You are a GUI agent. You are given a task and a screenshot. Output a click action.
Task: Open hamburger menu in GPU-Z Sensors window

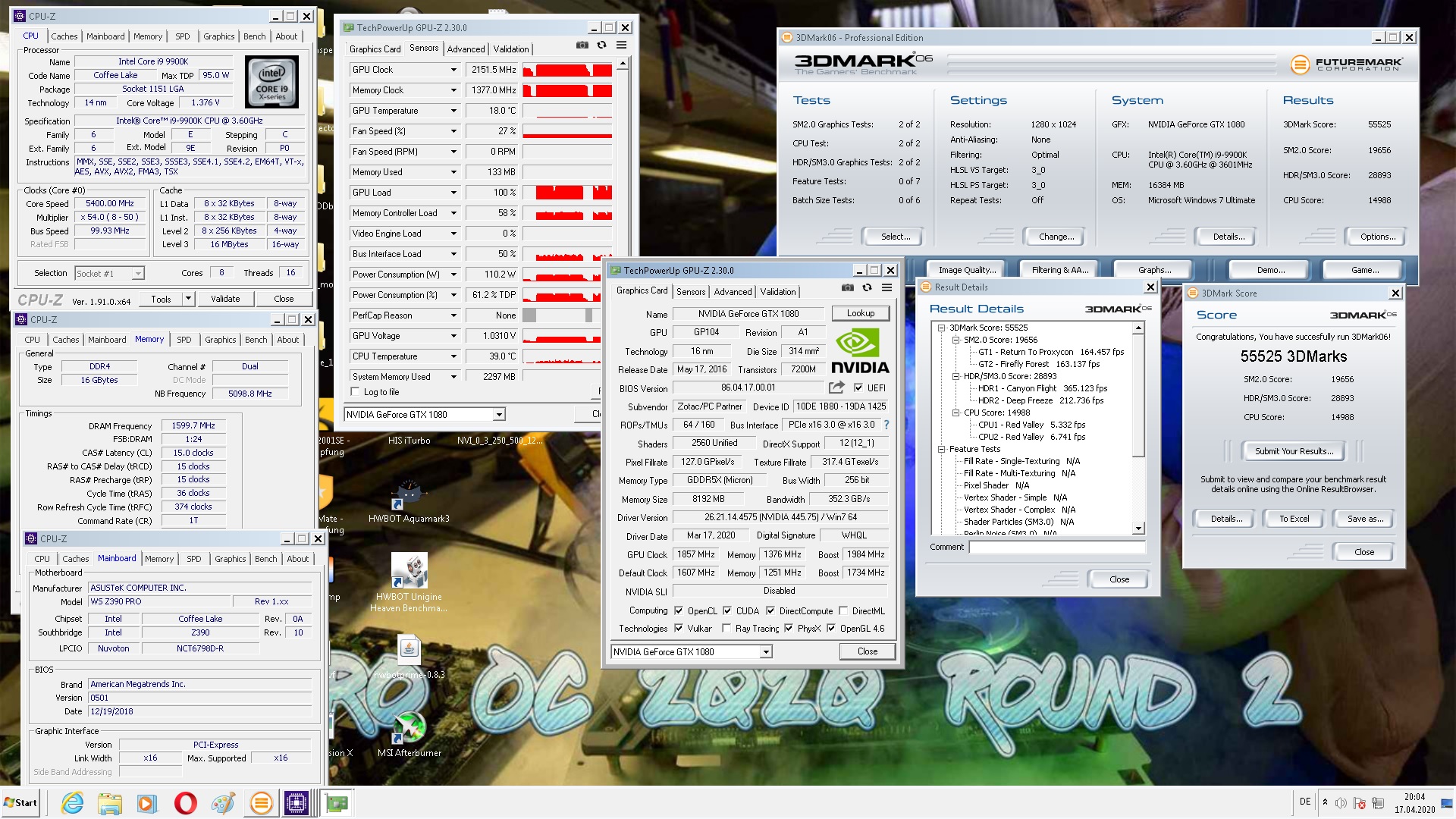(x=621, y=45)
